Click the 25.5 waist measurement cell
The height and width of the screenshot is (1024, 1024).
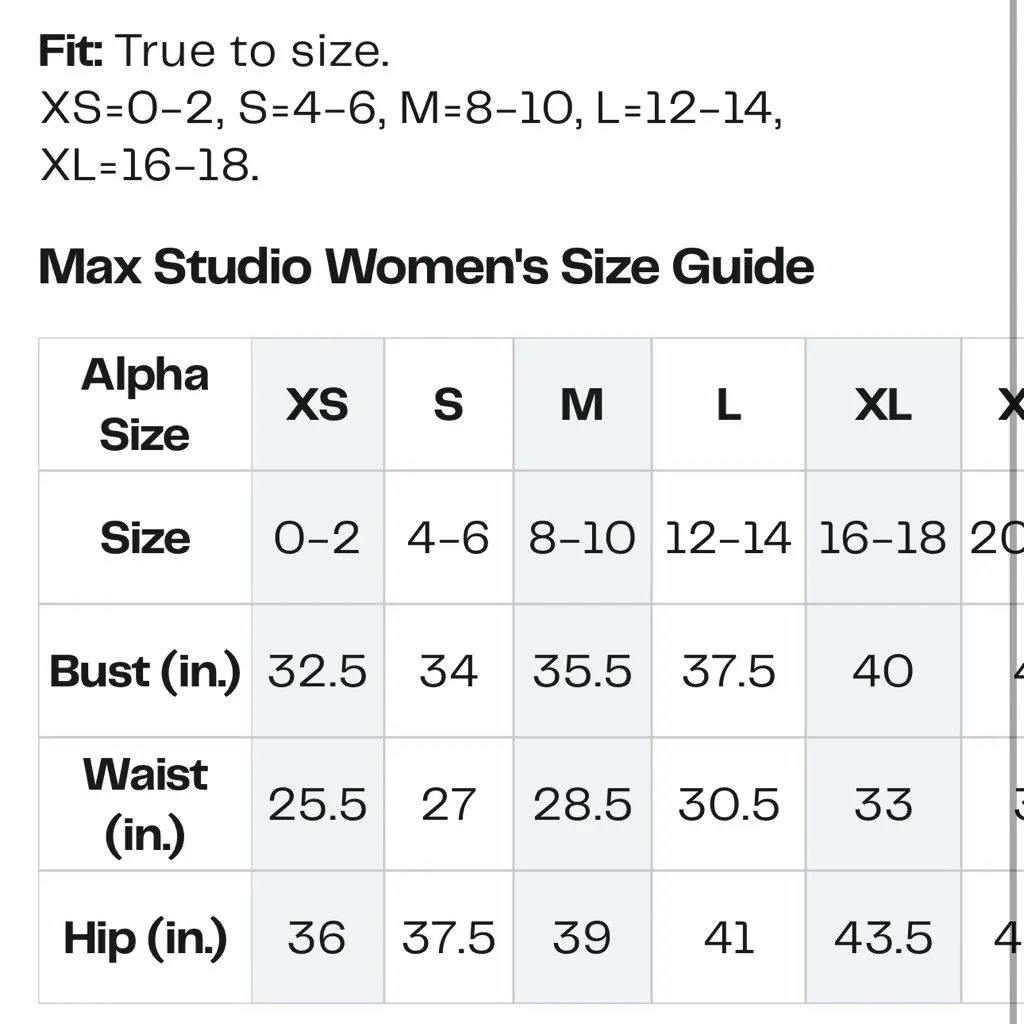click(317, 804)
